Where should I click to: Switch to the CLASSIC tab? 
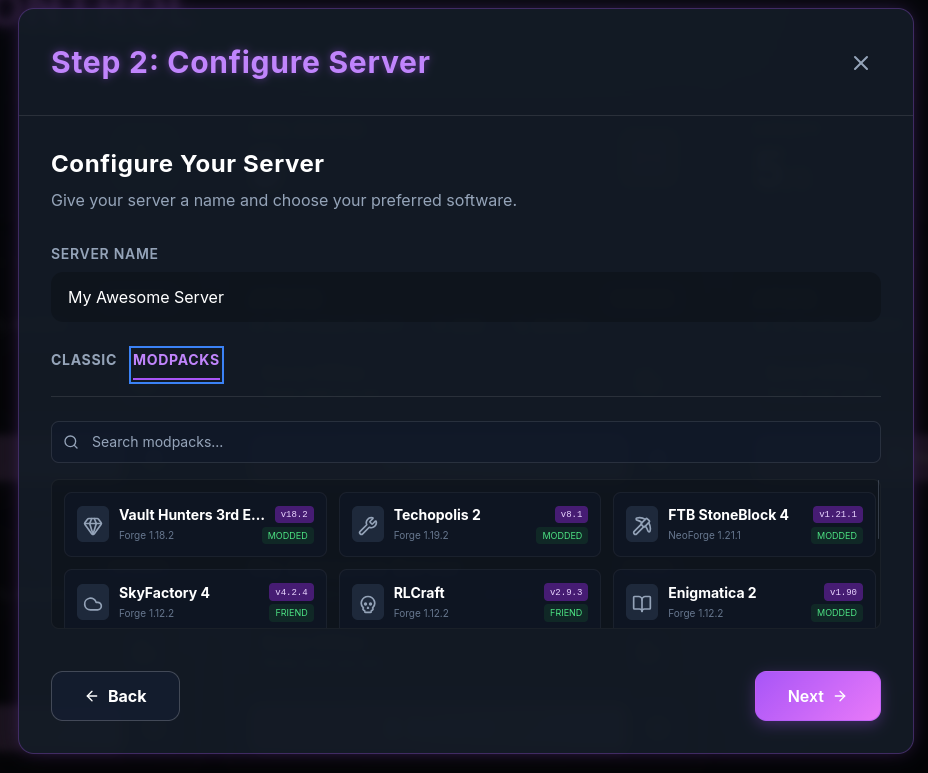point(83,360)
